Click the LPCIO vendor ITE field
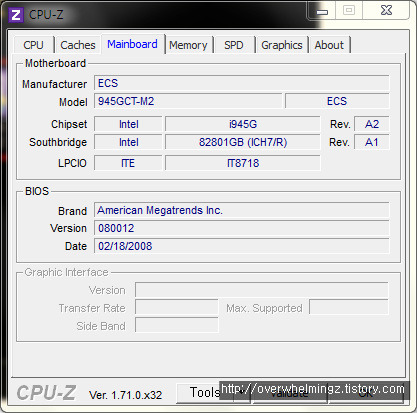Screen dimensions: 417x413 (x=128, y=163)
